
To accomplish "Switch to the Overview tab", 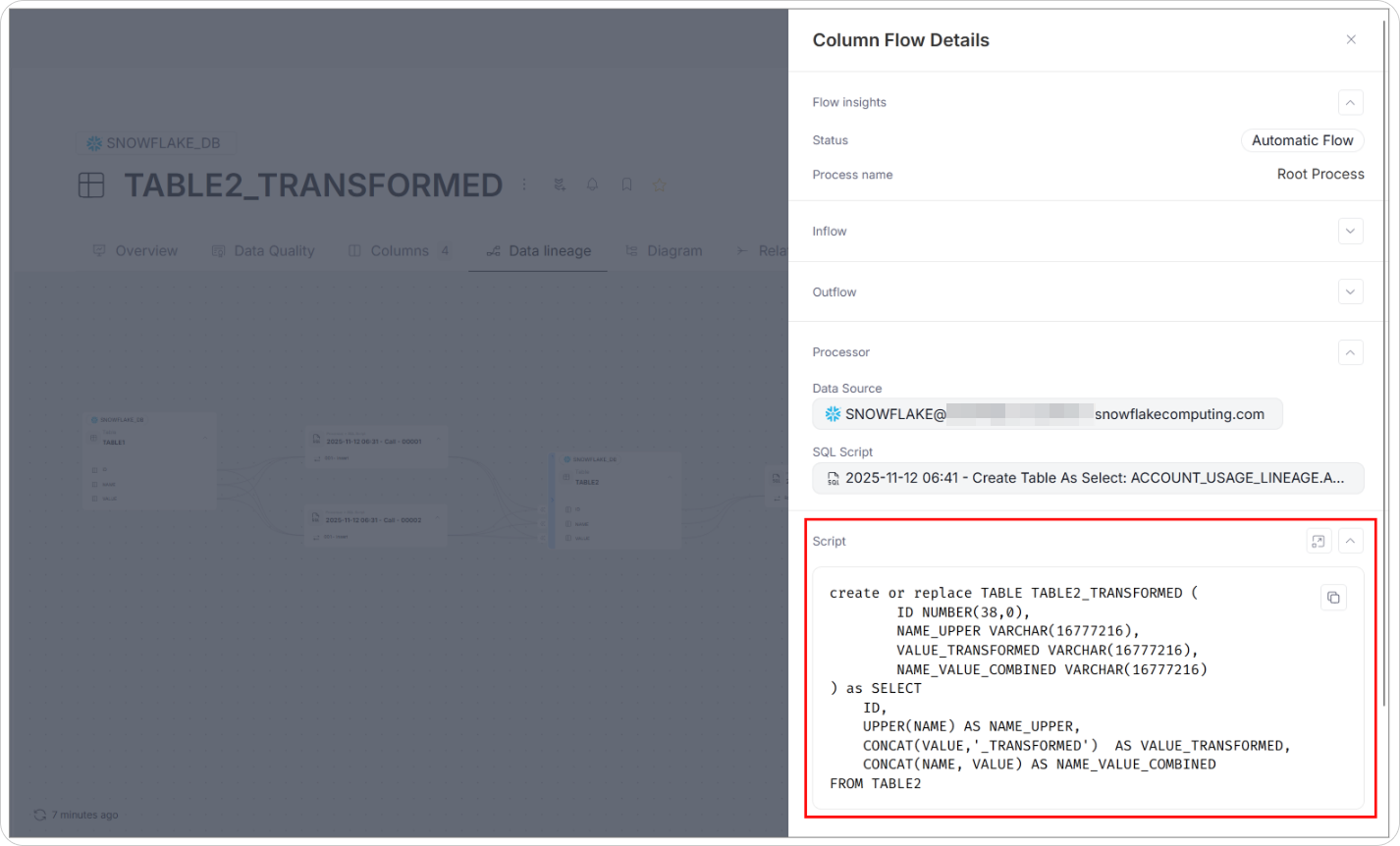I will (x=135, y=251).
